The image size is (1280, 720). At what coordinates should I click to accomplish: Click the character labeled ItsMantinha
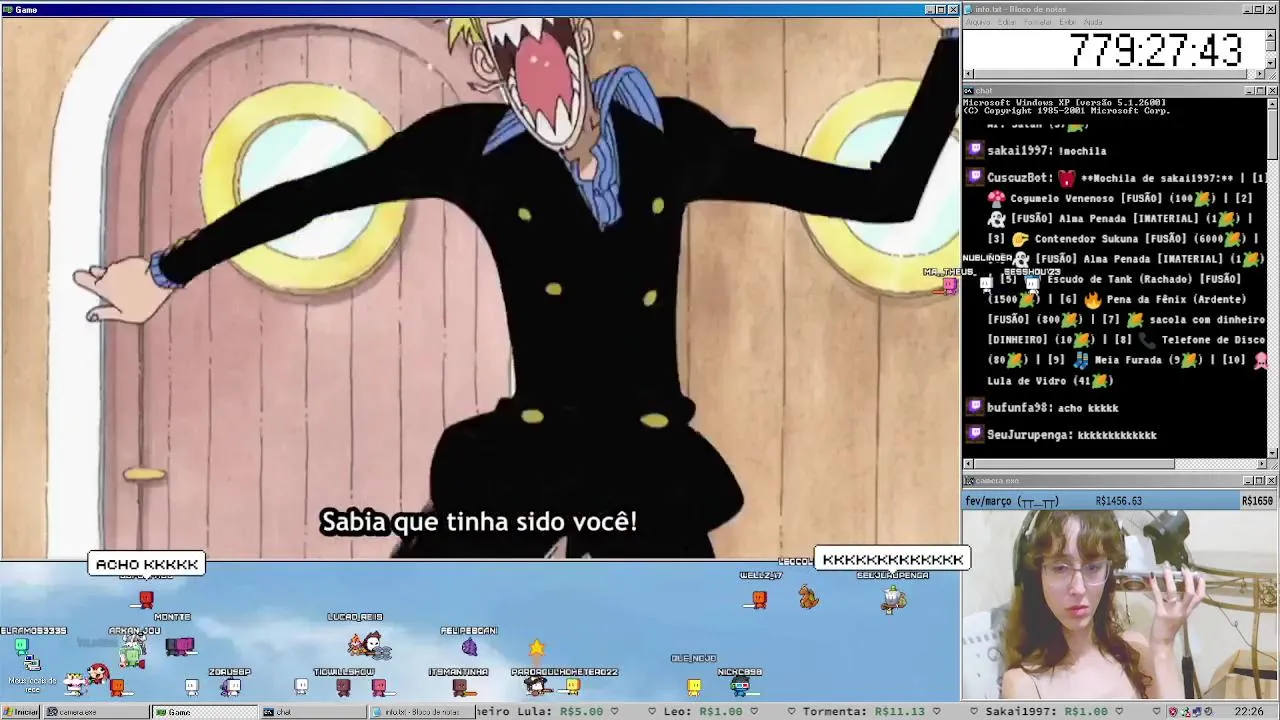459,686
